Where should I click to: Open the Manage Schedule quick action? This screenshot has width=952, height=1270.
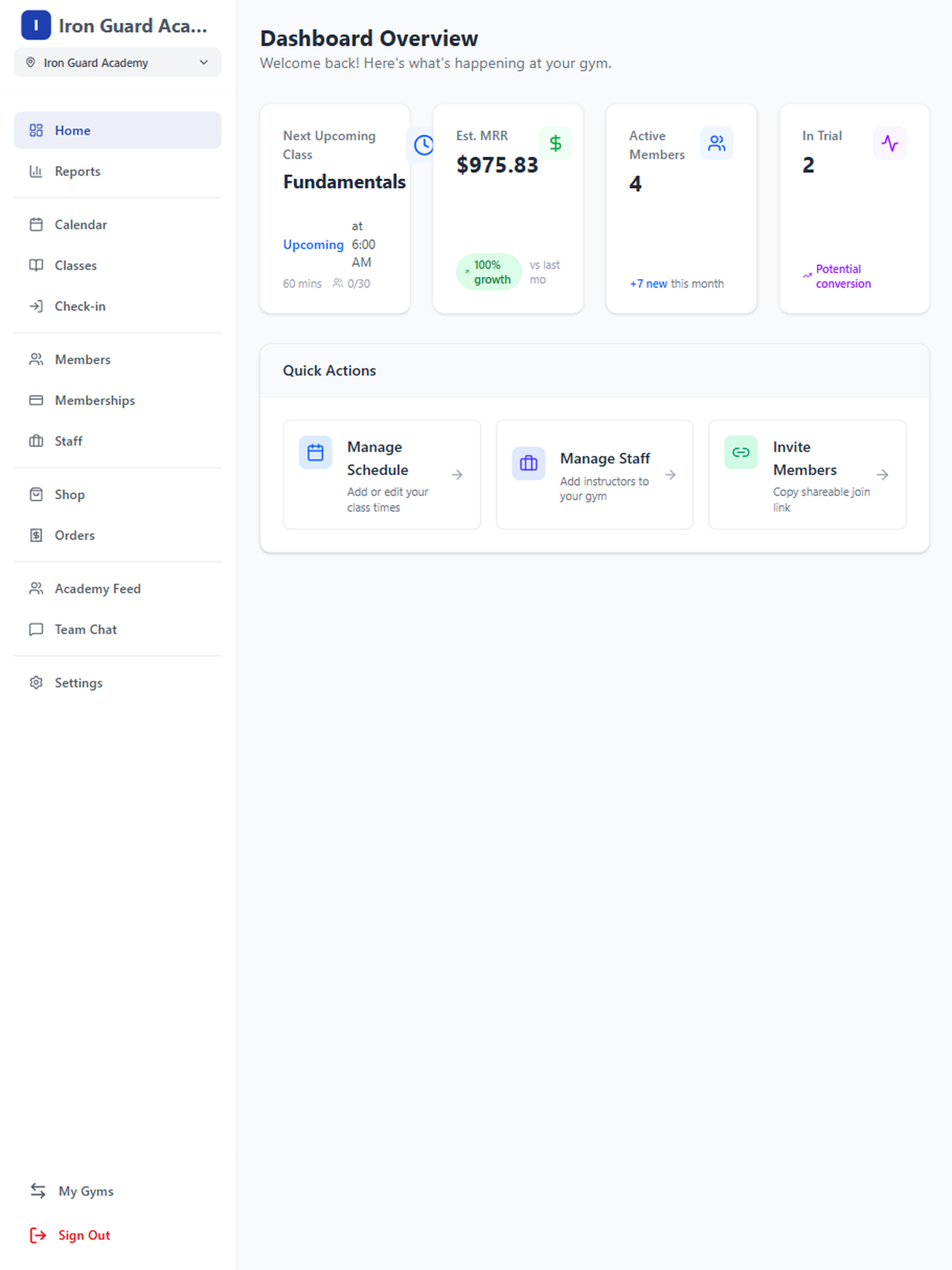(x=382, y=474)
